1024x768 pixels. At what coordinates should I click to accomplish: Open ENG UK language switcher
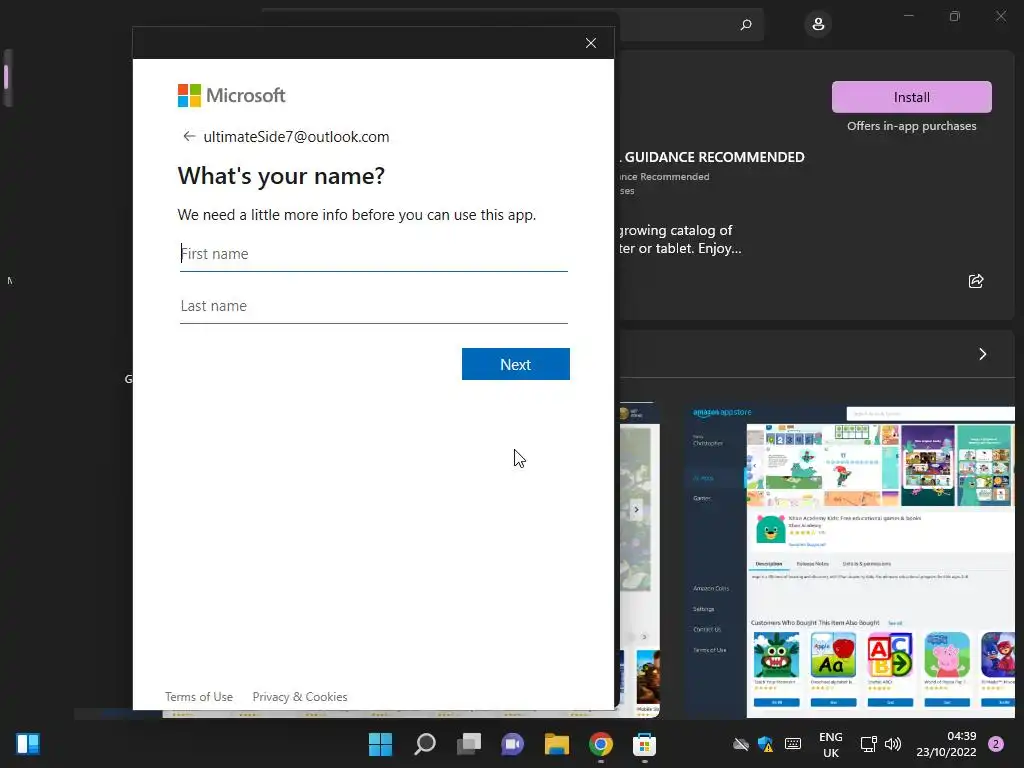tap(831, 744)
